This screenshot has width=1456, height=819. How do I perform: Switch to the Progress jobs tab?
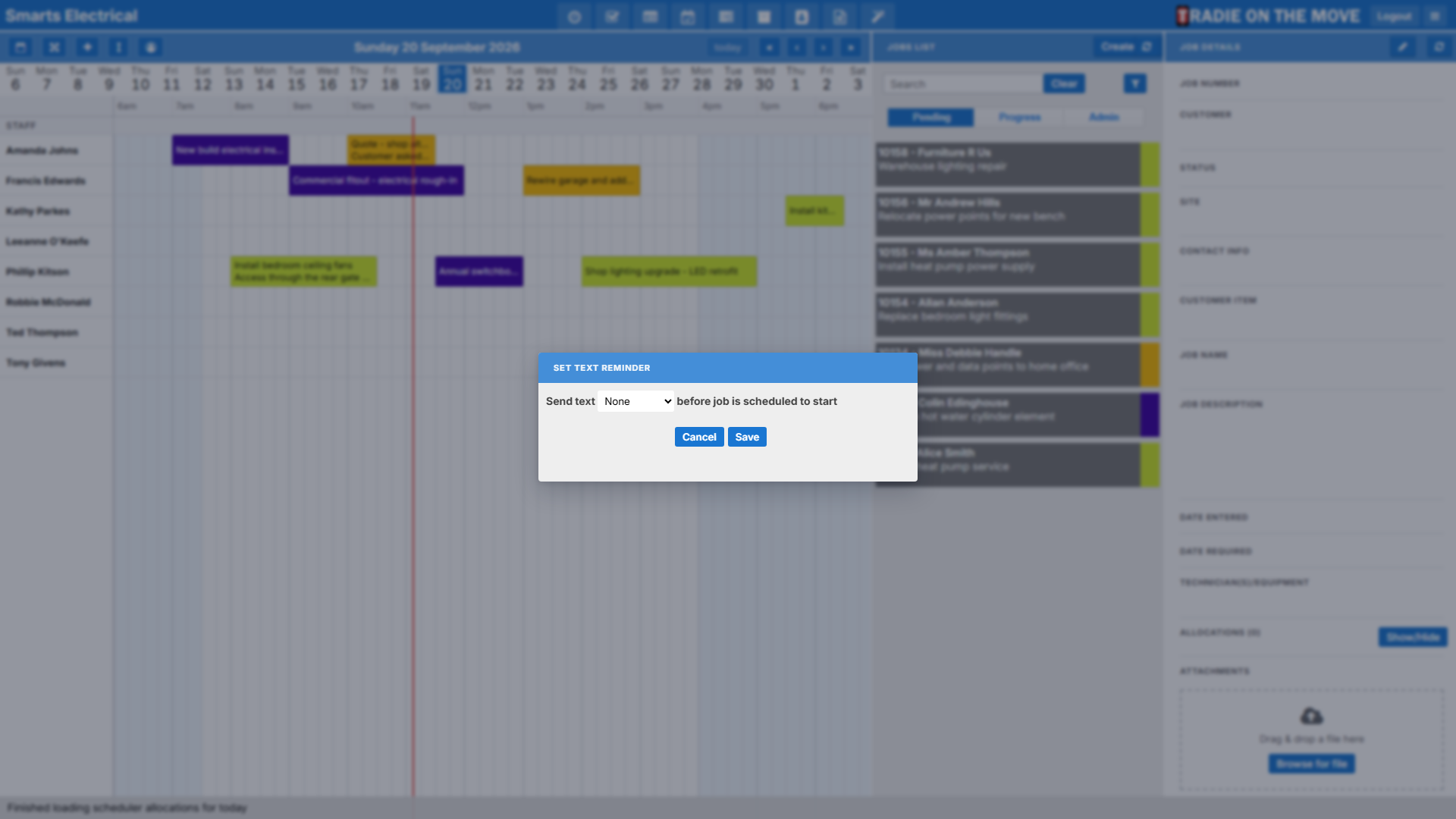click(x=1019, y=117)
